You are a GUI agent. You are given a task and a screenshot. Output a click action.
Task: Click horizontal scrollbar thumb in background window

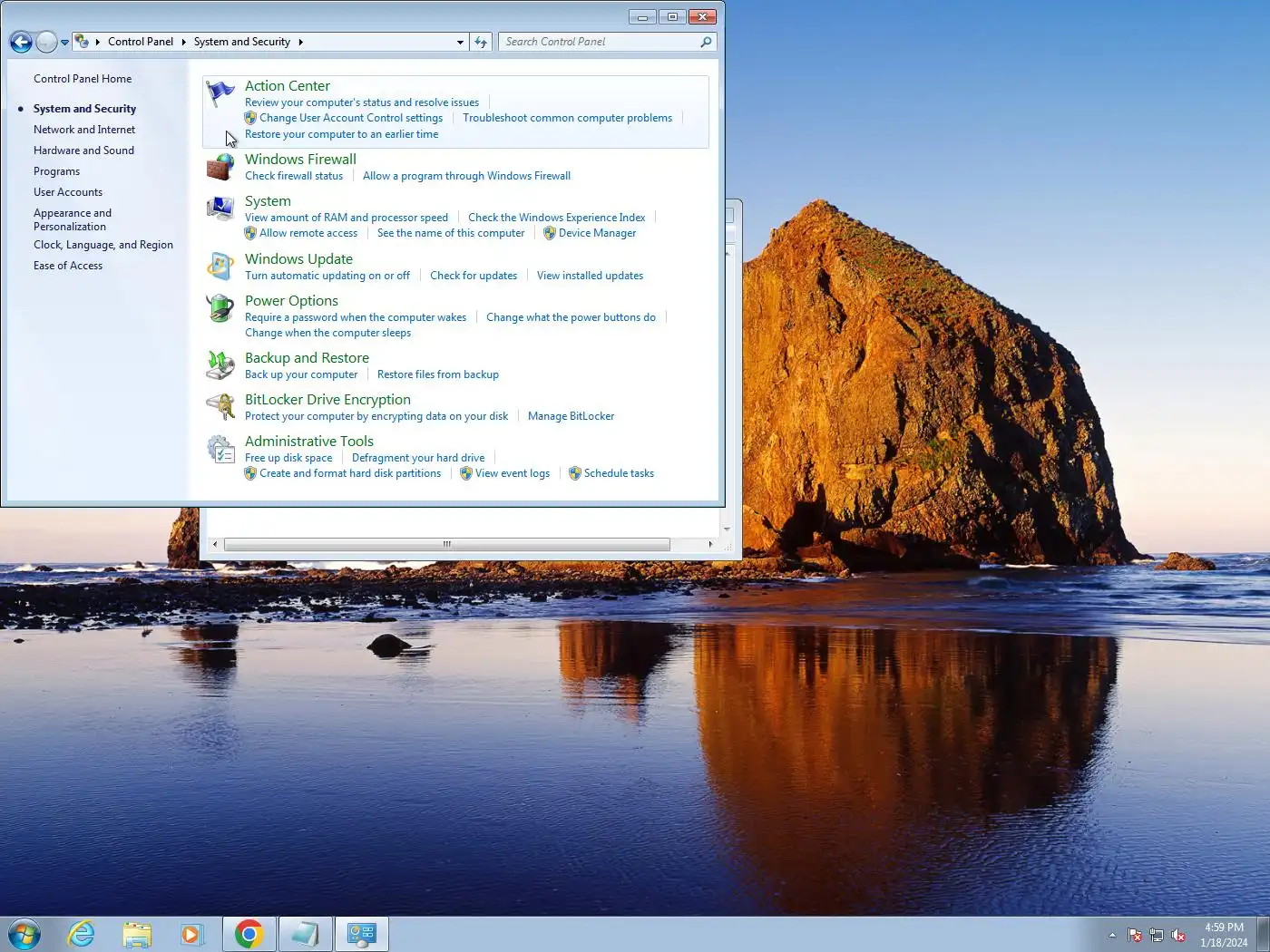point(446,544)
